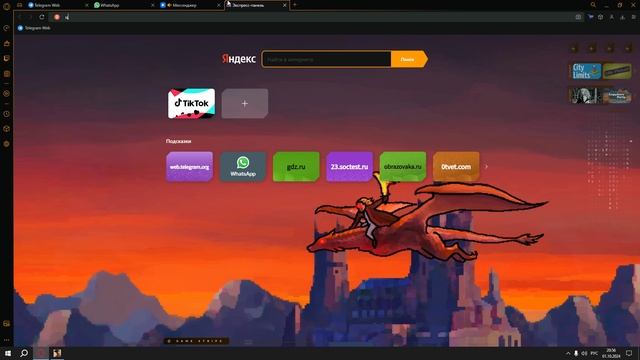Open the WhatsApp suggestion tile

243,167
